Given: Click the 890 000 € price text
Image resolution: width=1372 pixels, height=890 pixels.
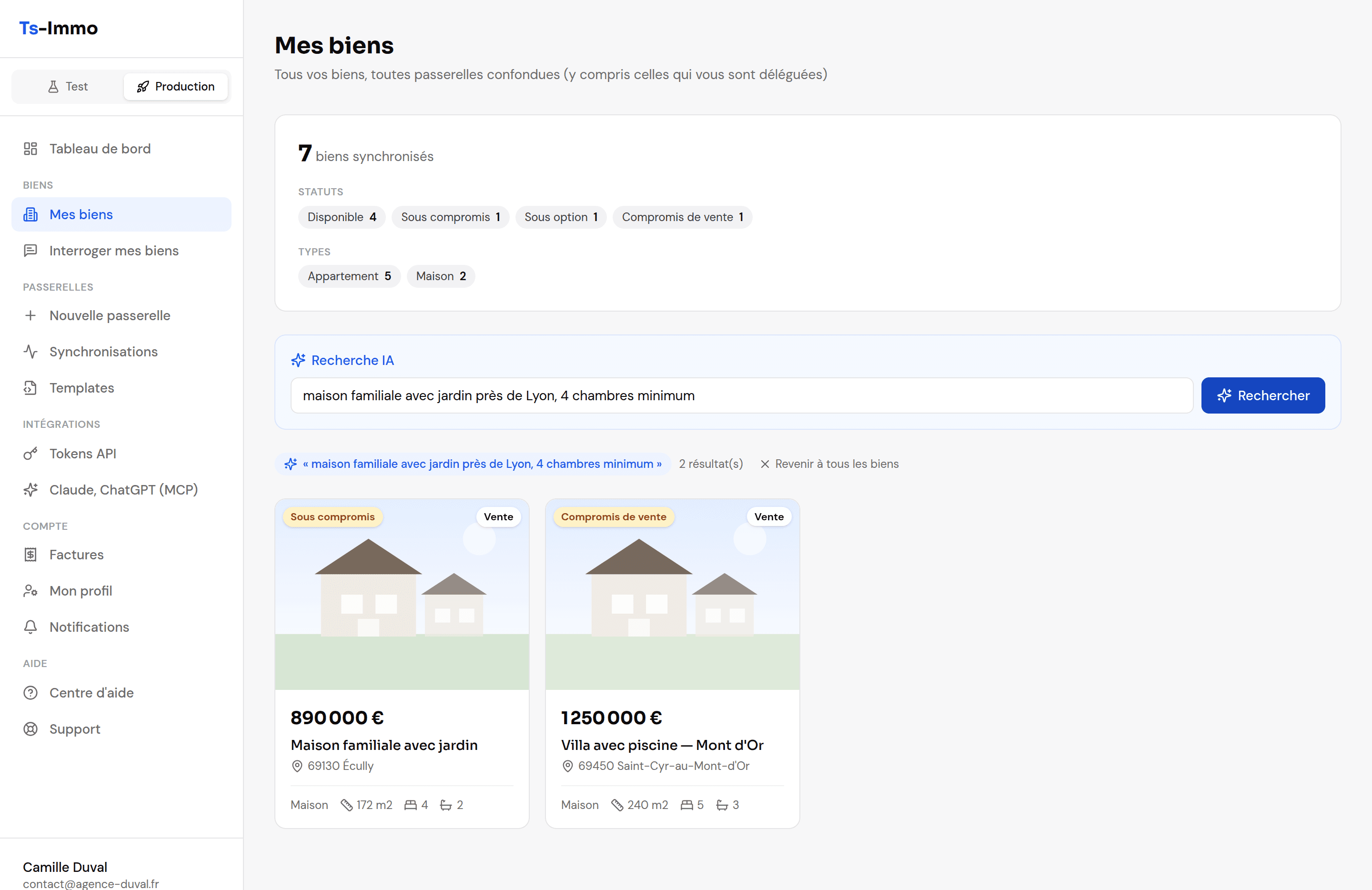Looking at the screenshot, I should 337,718.
